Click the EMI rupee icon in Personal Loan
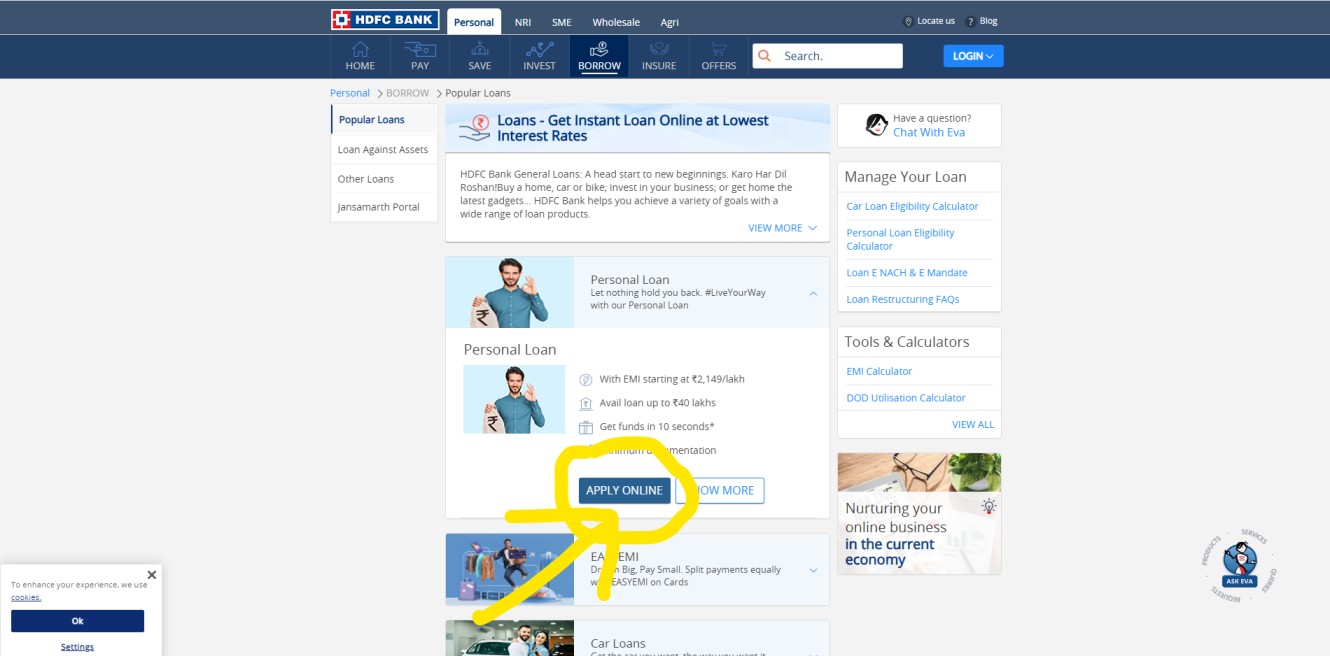Image resolution: width=1330 pixels, height=656 pixels. pyautogui.click(x=586, y=380)
